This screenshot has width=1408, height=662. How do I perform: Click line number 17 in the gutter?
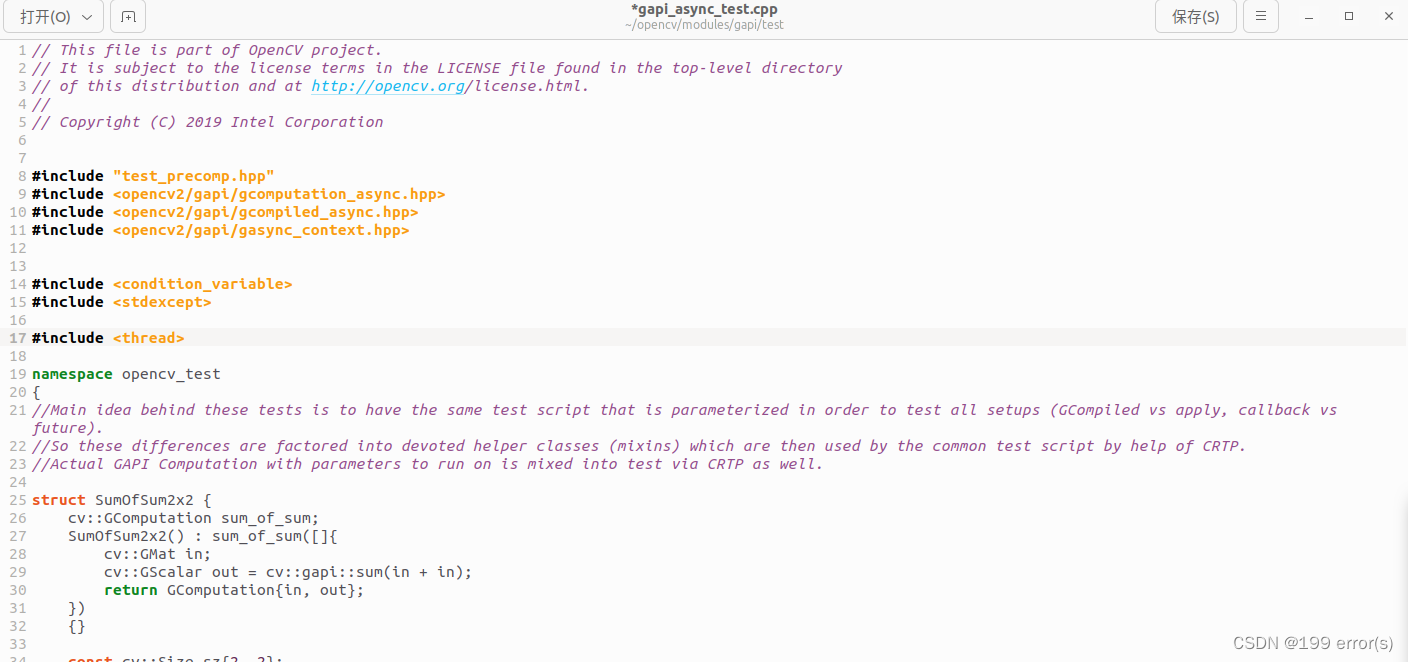coord(17,337)
